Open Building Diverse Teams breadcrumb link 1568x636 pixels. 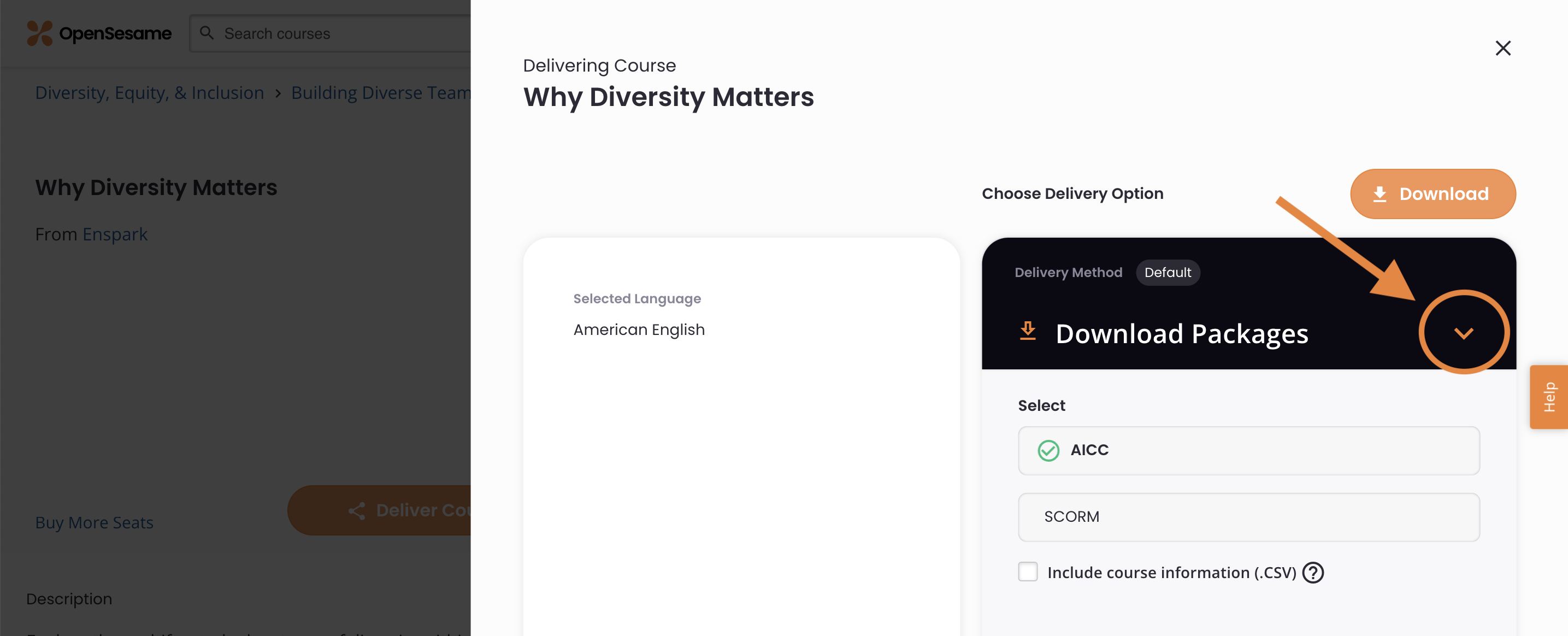click(381, 92)
